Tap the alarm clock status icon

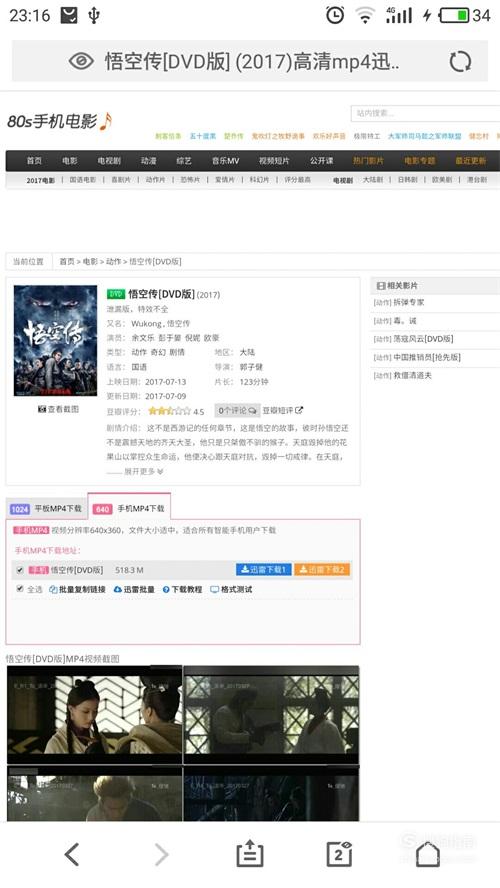(335, 15)
